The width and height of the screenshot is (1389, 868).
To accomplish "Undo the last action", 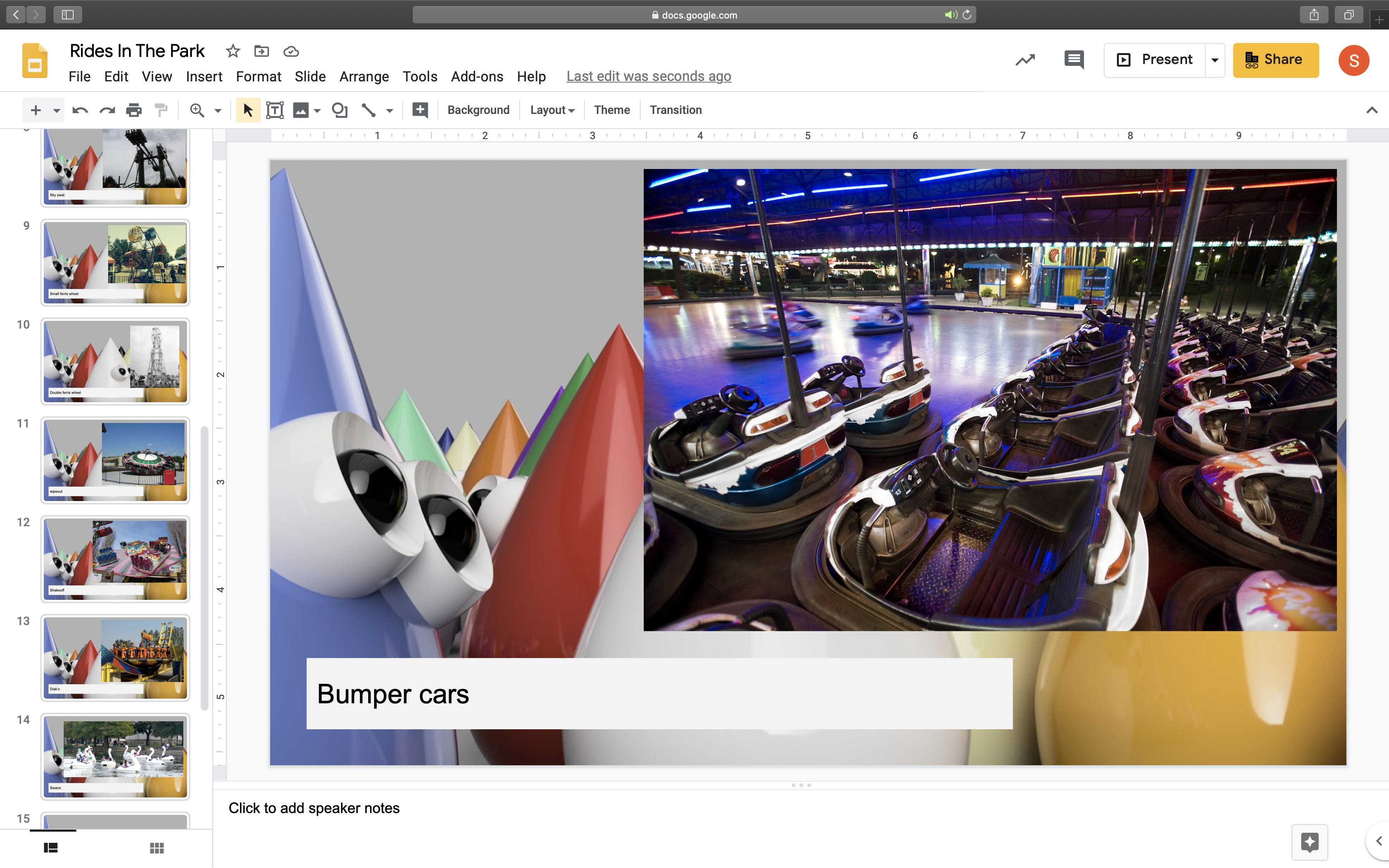I will pos(80,110).
